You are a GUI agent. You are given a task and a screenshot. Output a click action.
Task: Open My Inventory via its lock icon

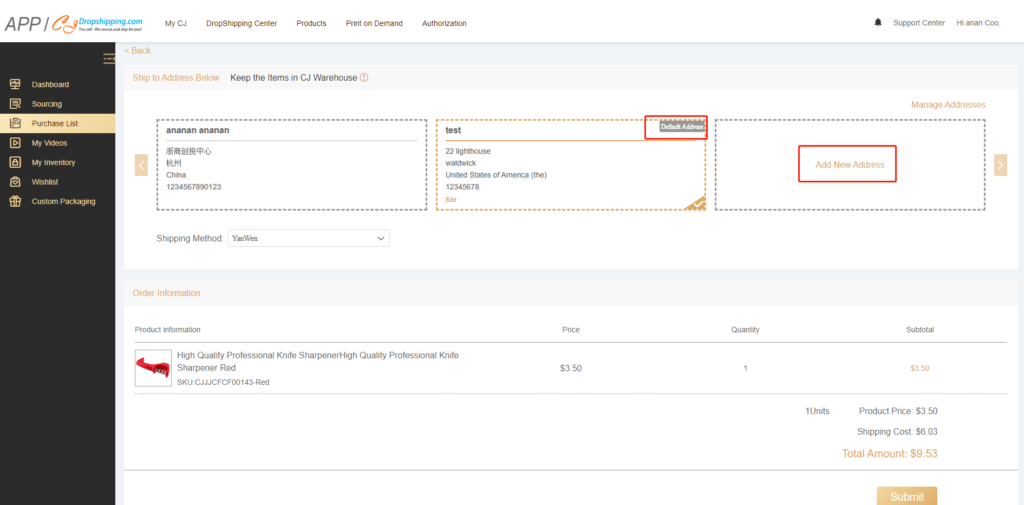click(14, 162)
